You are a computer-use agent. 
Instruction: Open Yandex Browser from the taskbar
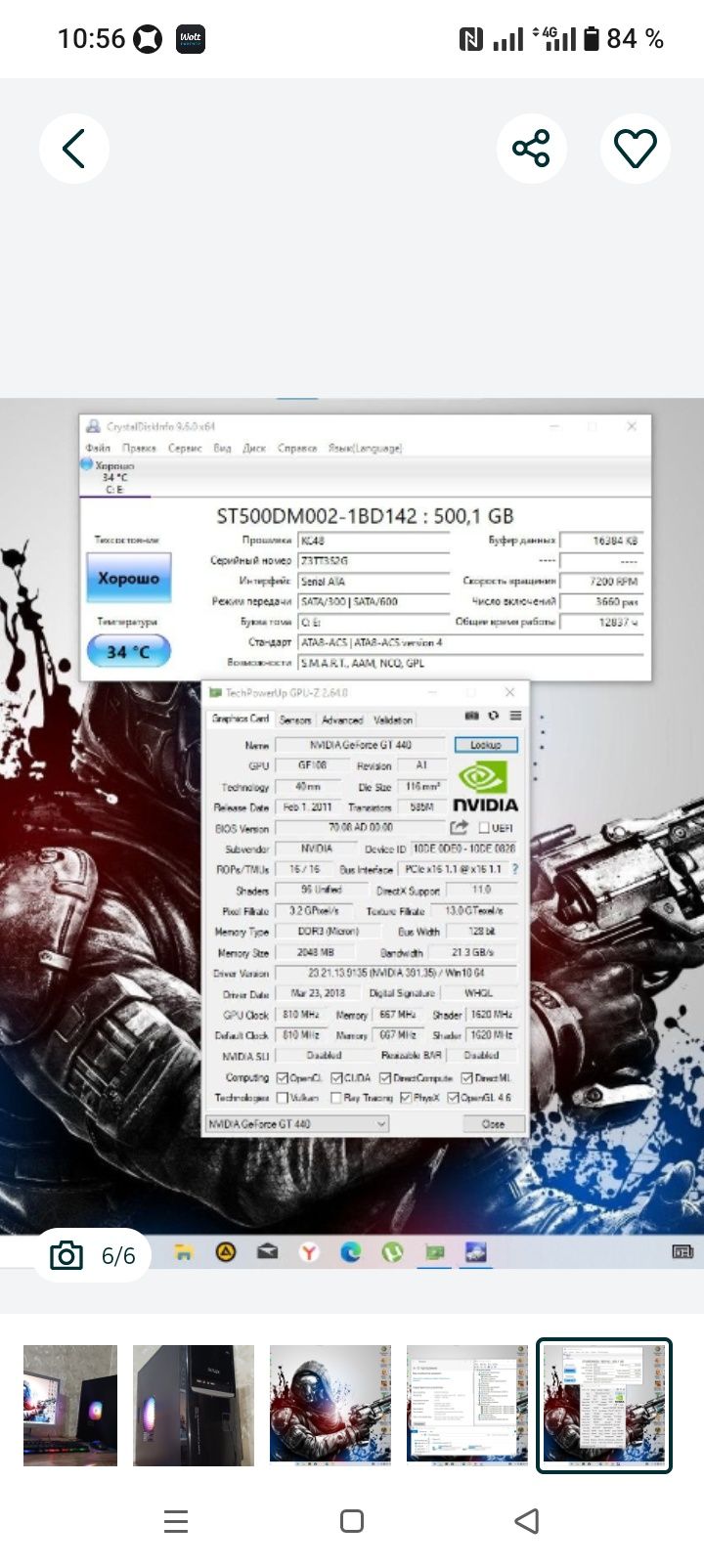tap(309, 1252)
